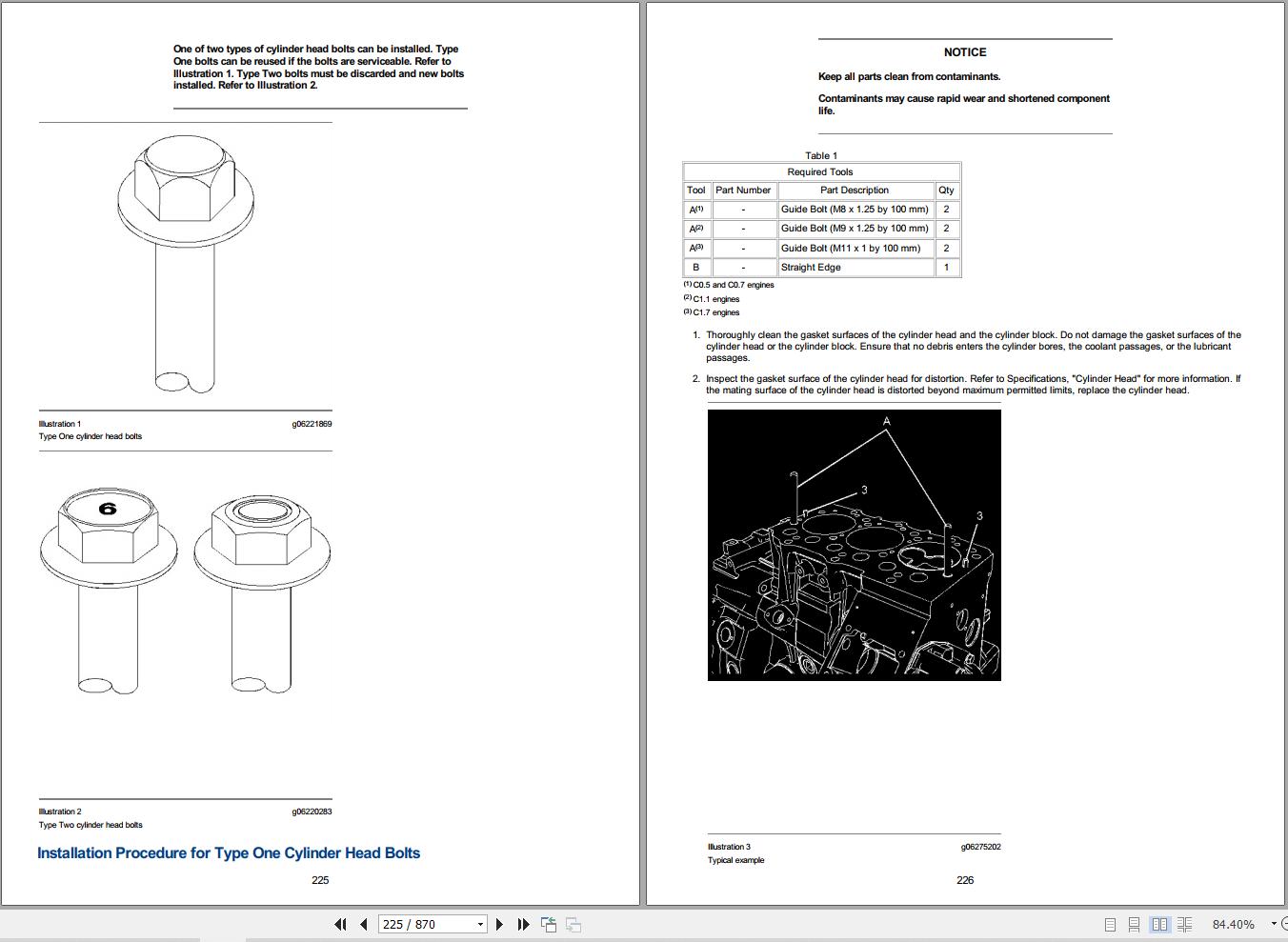The height and width of the screenshot is (942, 1288).
Task: Toggle the highlighted two-page display
Action: [1159, 924]
